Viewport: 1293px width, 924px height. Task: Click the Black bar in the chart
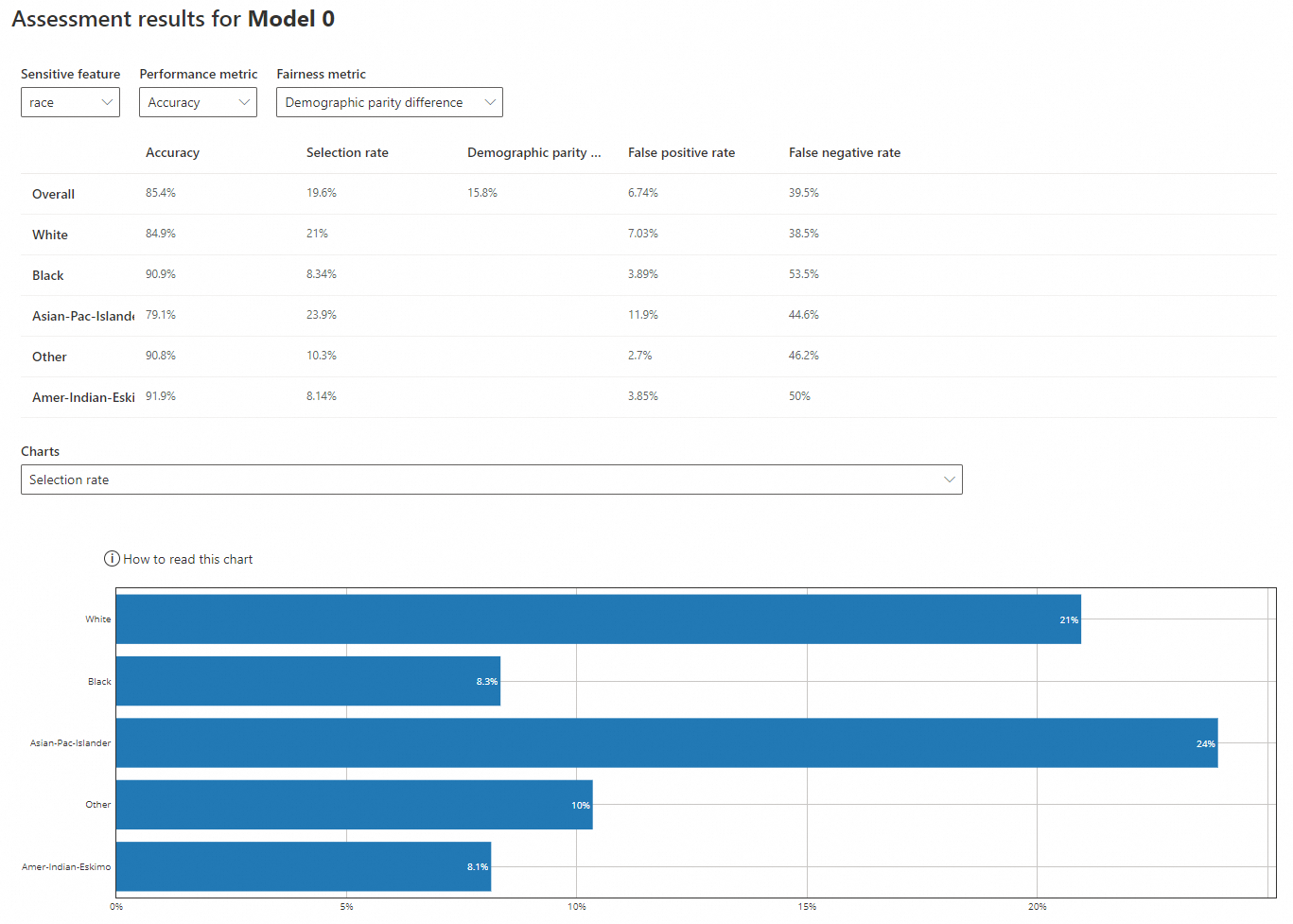click(x=308, y=681)
